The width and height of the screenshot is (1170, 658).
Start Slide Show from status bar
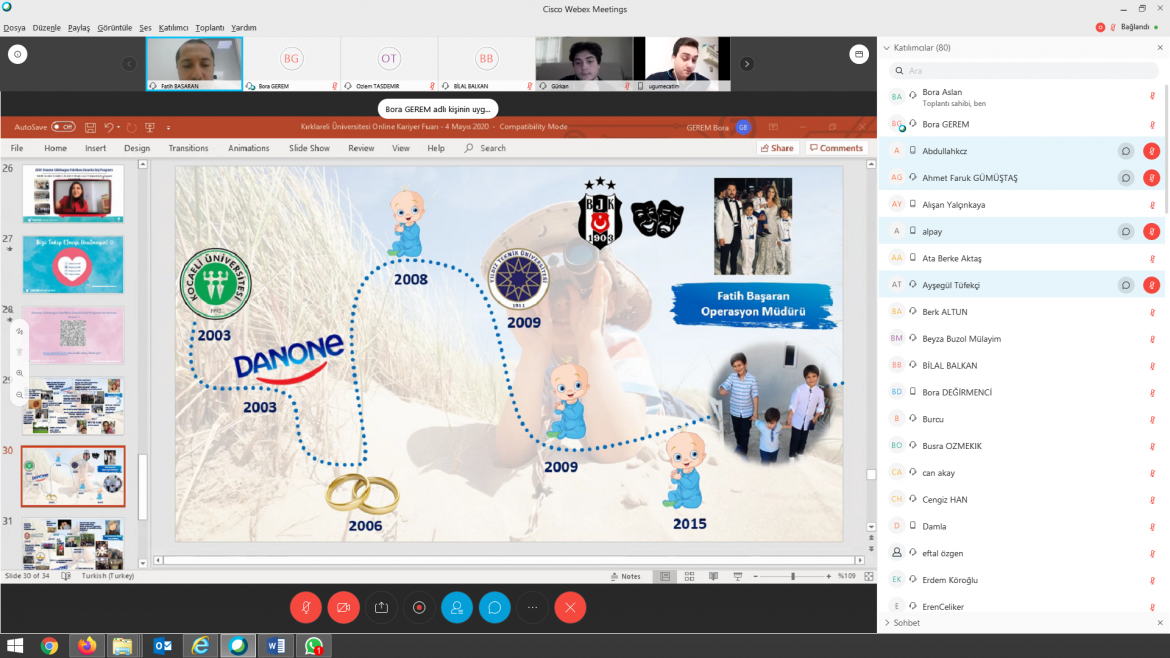click(738, 576)
